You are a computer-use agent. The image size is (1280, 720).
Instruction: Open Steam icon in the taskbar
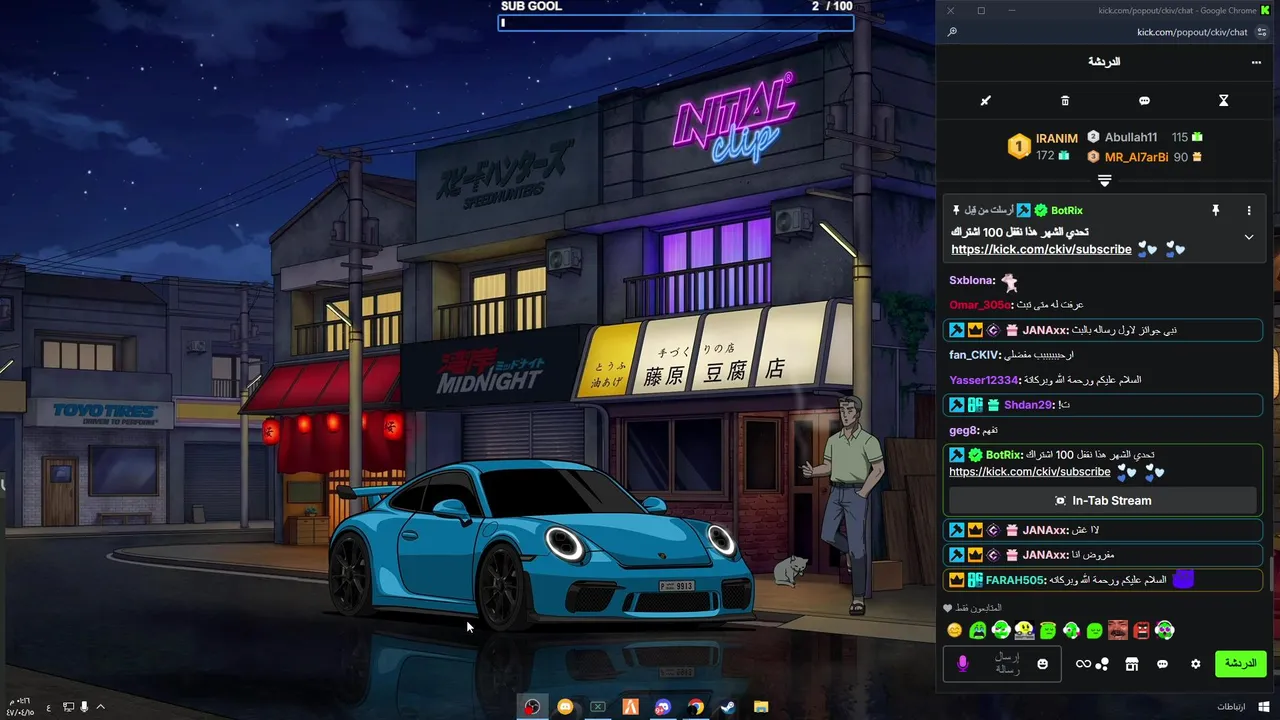pos(728,707)
